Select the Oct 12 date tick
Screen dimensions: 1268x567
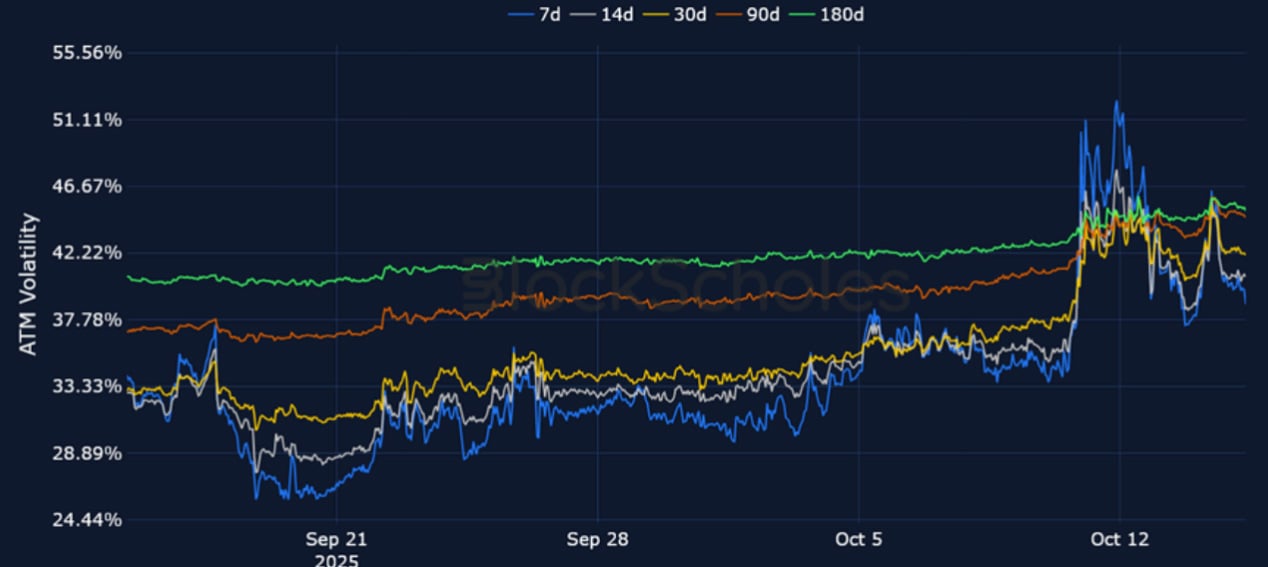coord(1119,539)
